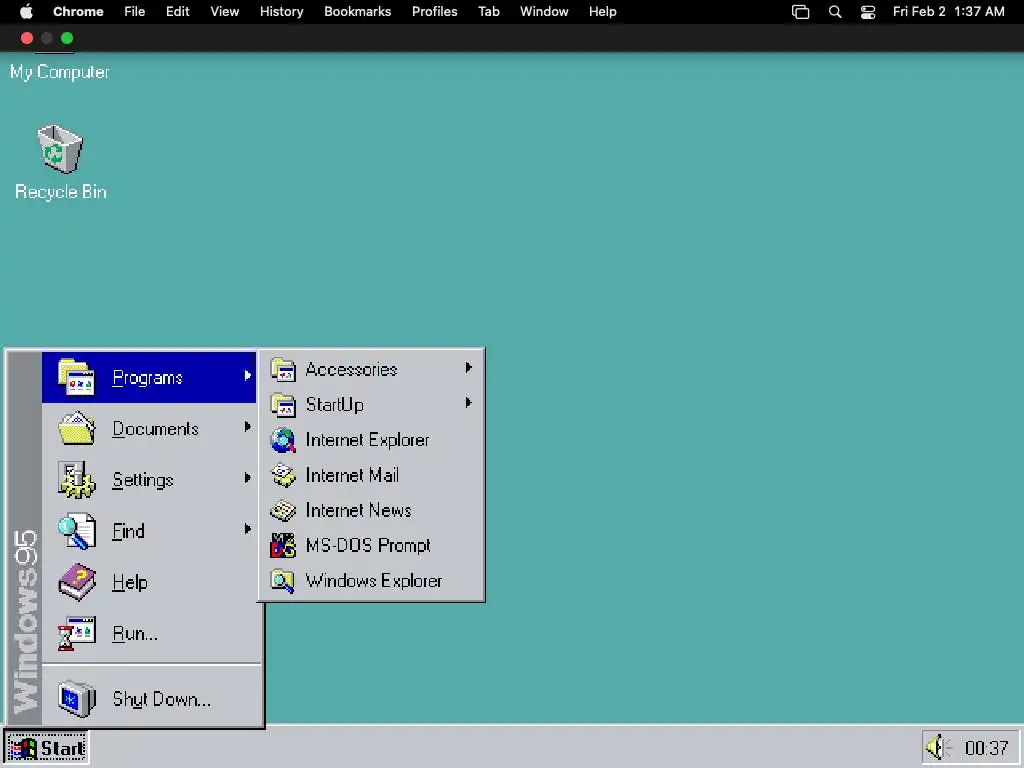
Task: Click the red close window button
Action: click(x=27, y=38)
